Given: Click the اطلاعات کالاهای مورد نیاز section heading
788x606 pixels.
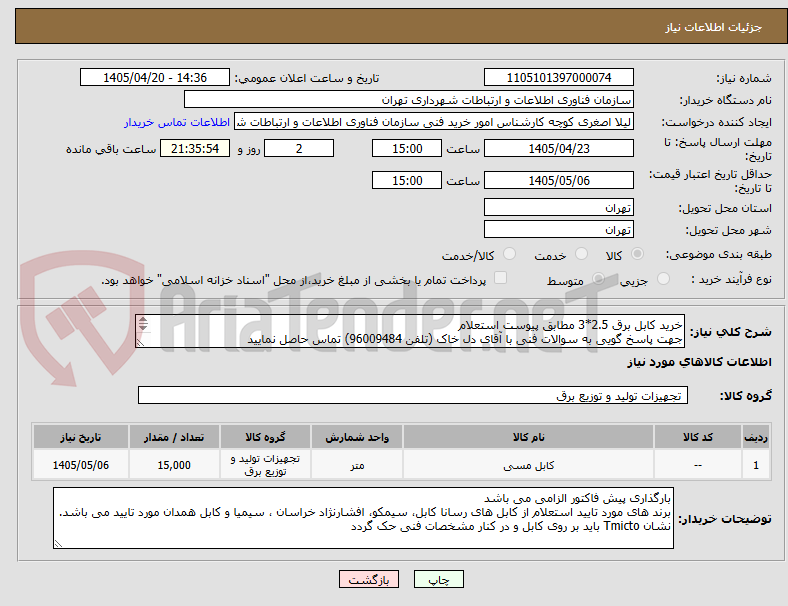Looking at the screenshot, I should [x=699, y=362].
